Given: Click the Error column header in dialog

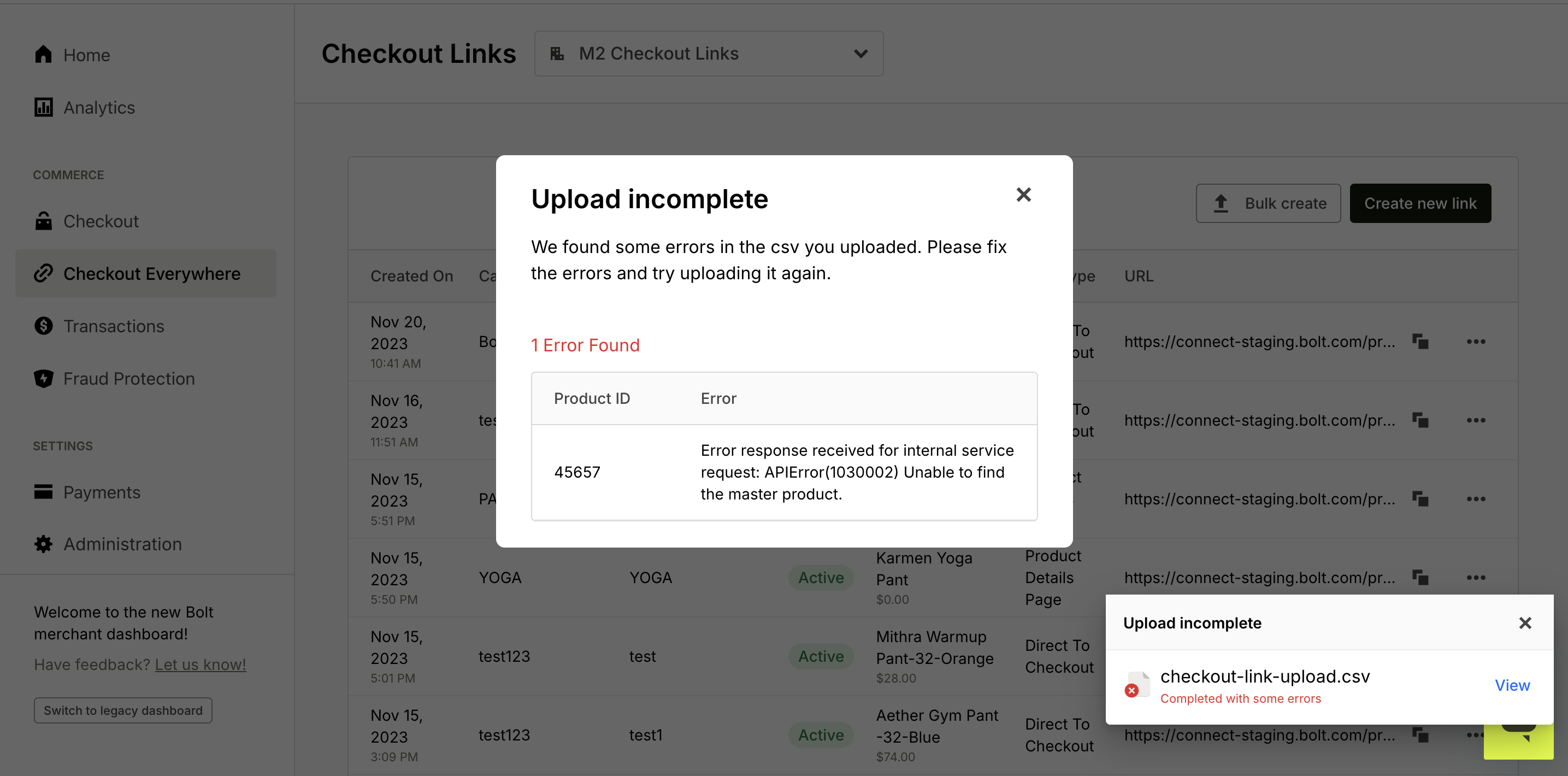Looking at the screenshot, I should 718,398.
